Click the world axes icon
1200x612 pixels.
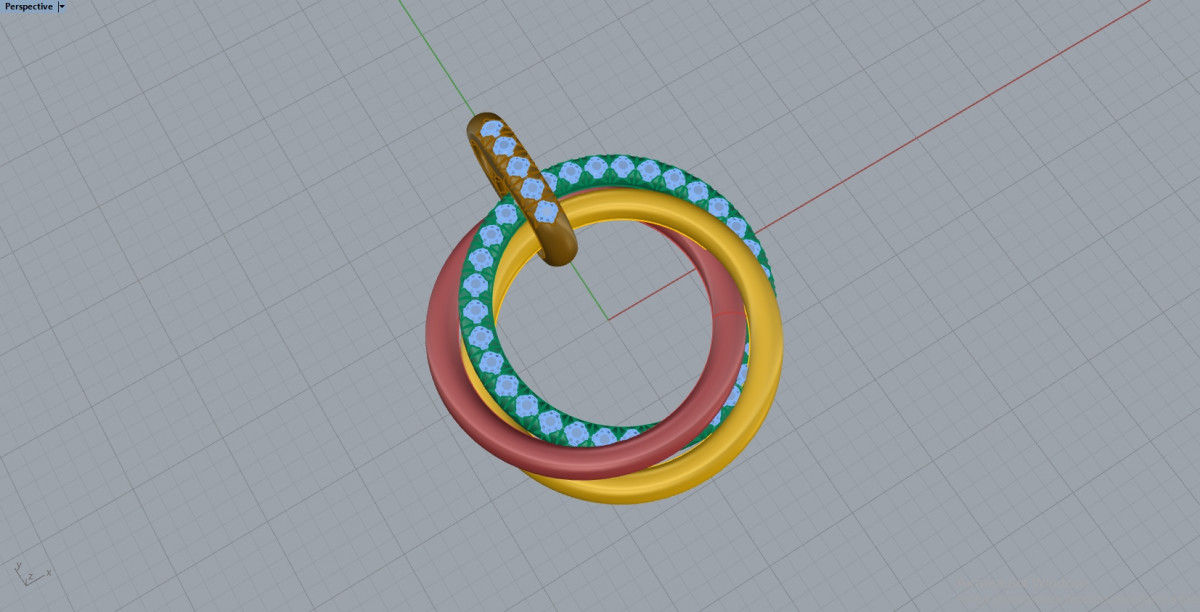[32, 573]
